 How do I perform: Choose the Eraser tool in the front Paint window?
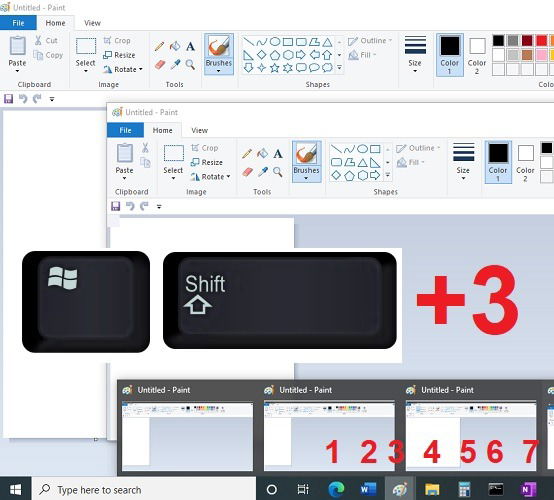click(x=247, y=172)
